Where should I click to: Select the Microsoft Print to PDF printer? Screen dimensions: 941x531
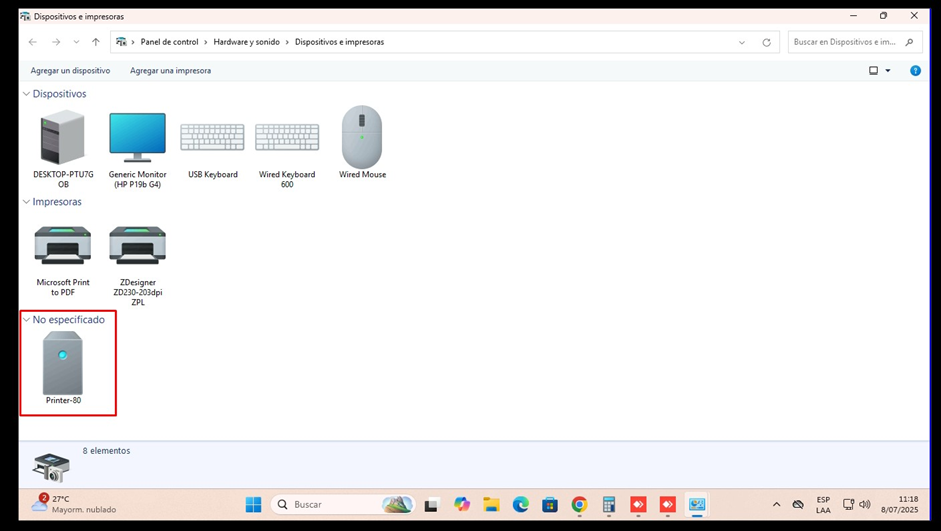[62, 246]
